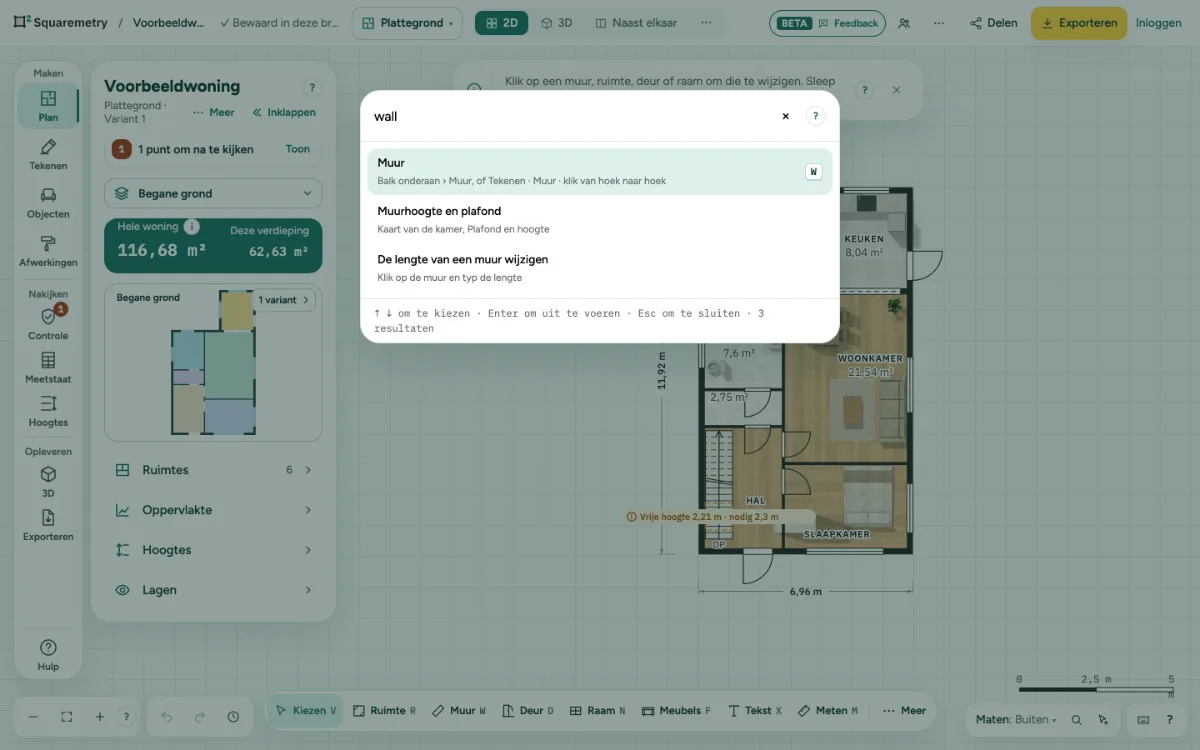
Task: Open Controle with notification badge
Action: 48,324
